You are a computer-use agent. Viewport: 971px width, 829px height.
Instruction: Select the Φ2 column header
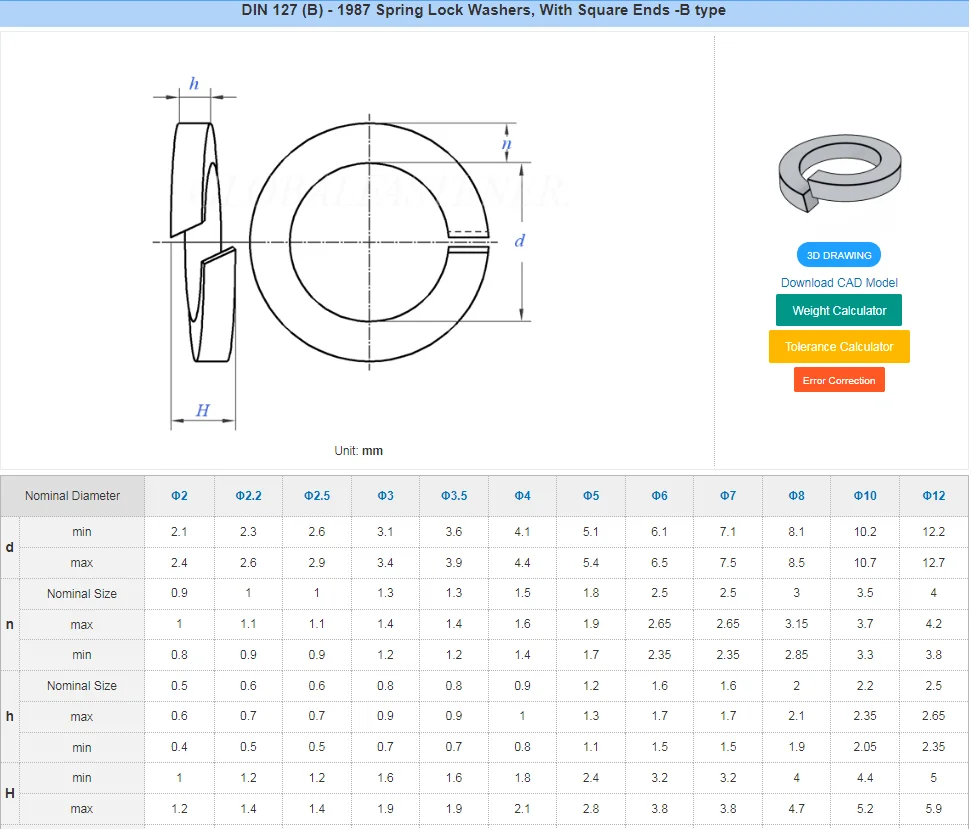click(179, 496)
